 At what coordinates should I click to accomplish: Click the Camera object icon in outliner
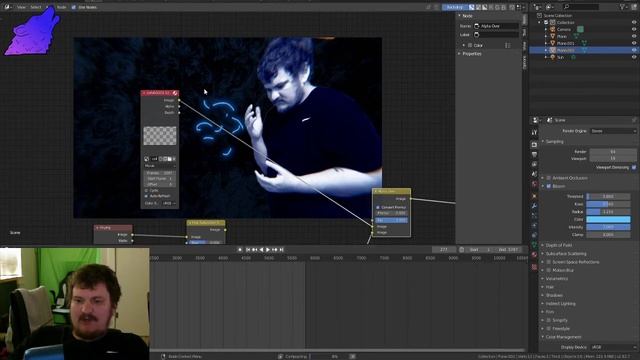tap(553, 29)
